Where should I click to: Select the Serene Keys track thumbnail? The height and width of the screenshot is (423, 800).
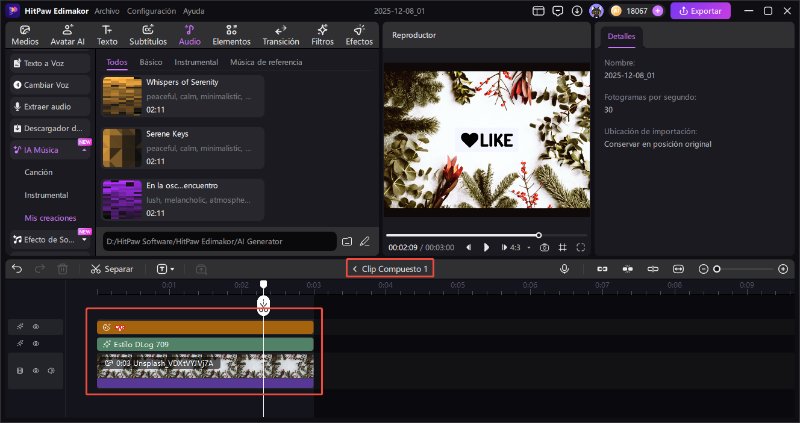[x=122, y=148]
